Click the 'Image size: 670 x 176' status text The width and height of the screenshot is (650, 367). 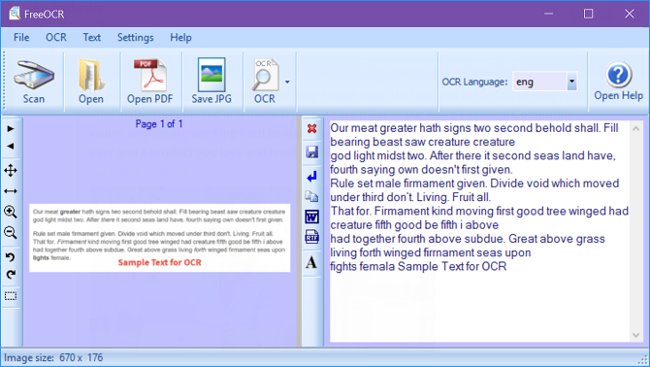(53, 357)
